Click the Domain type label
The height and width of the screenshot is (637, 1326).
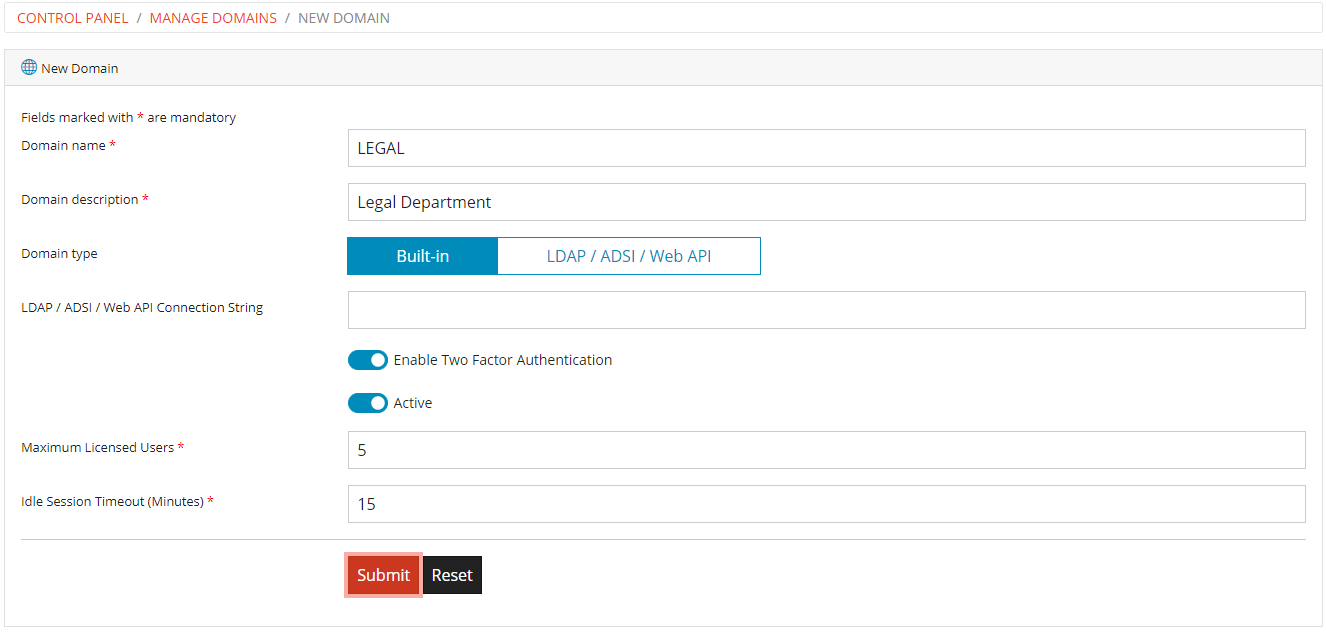(59, 254)
